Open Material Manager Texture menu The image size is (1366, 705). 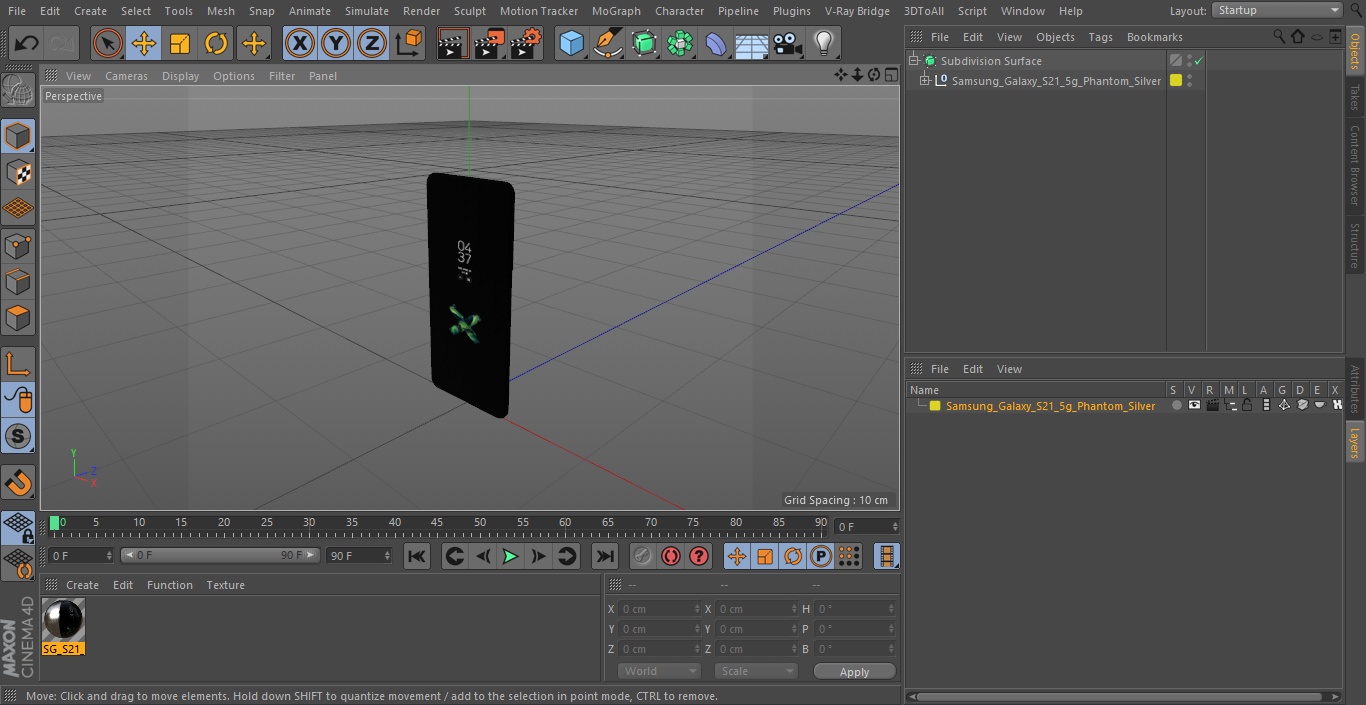coord(225,585)
